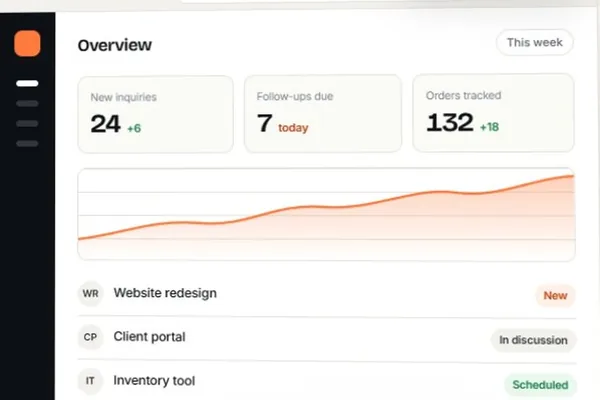Click the +18 change value
Image resolution: width=600 pixels, height=400 pixels.
click(x=489, y=127)
